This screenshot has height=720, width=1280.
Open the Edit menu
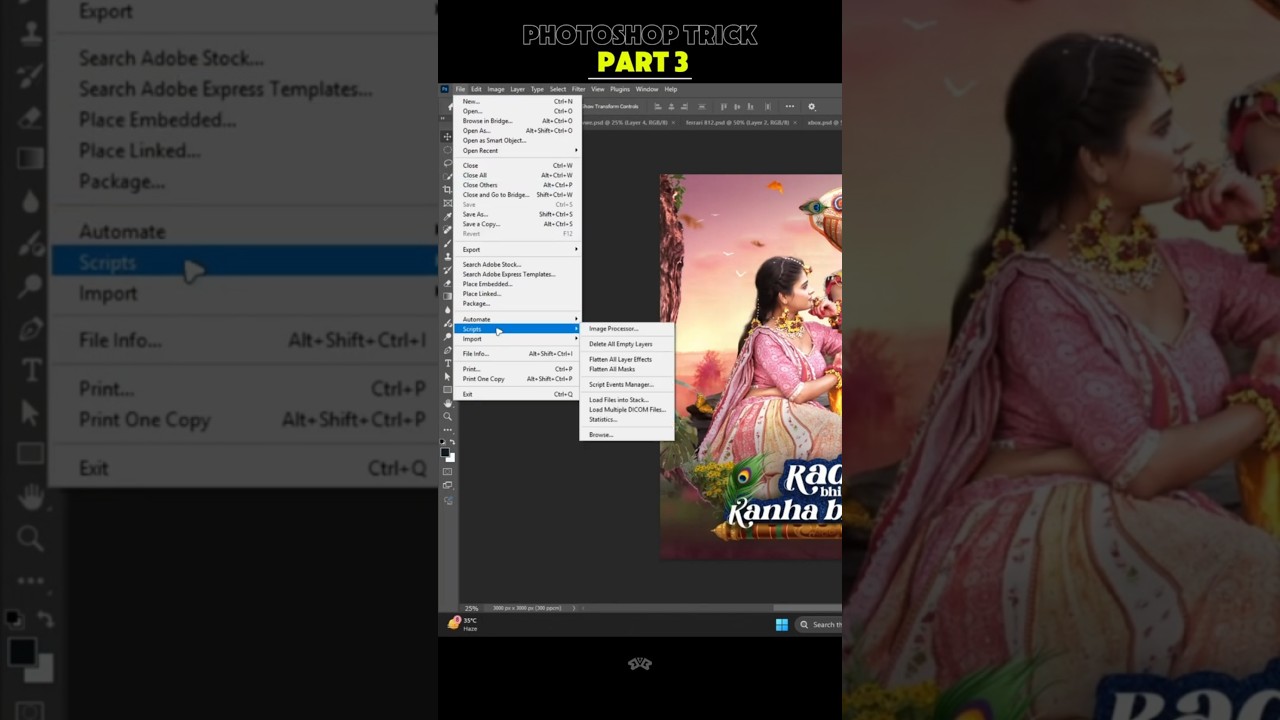coord(476,89)
